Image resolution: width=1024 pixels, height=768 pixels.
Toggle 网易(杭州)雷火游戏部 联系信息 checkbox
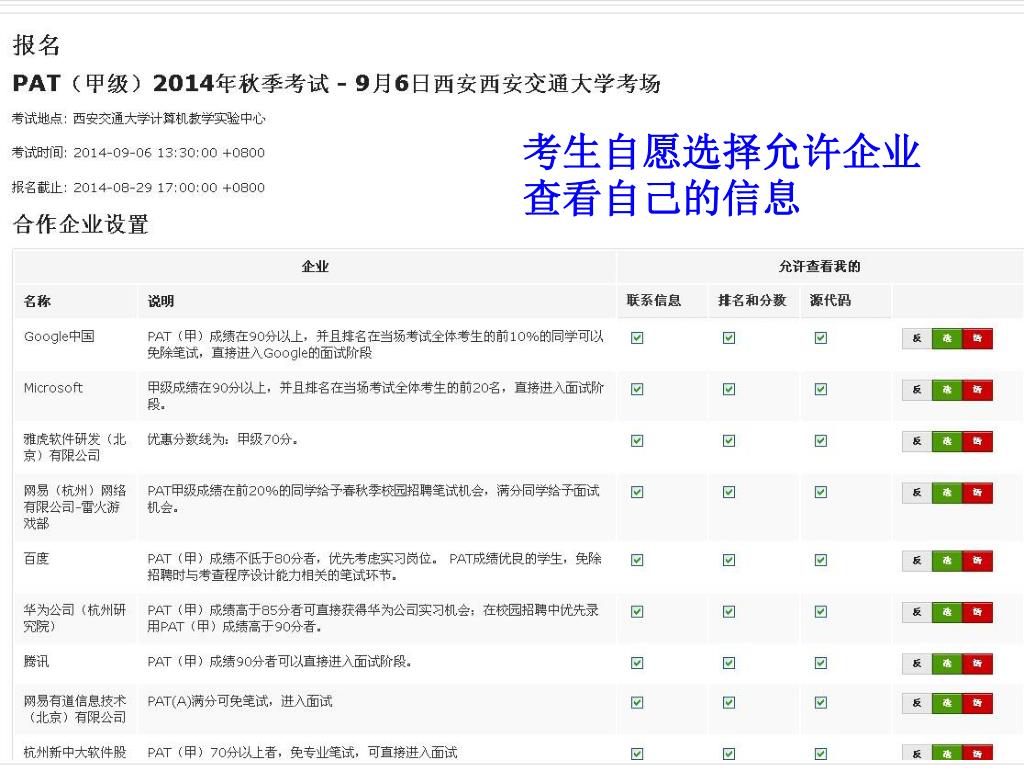(x=637, y=492)
